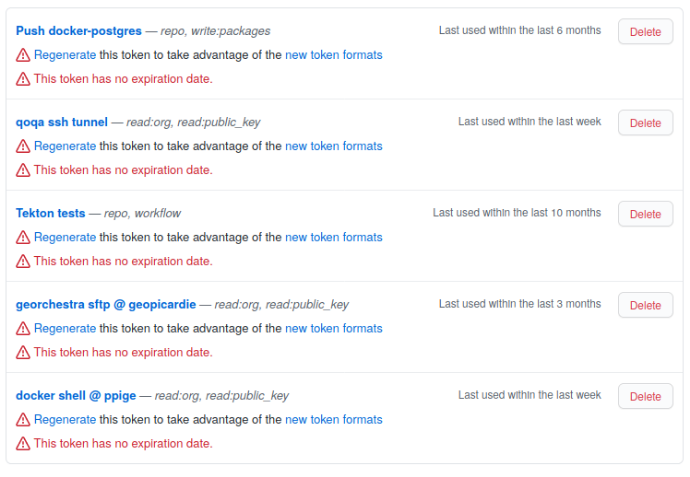Image resolution: width=690 pixels, height=477 pixels.
Task: Click no-expiration warning icon under qoqa ssh tunnel
Action: point(23,170)
